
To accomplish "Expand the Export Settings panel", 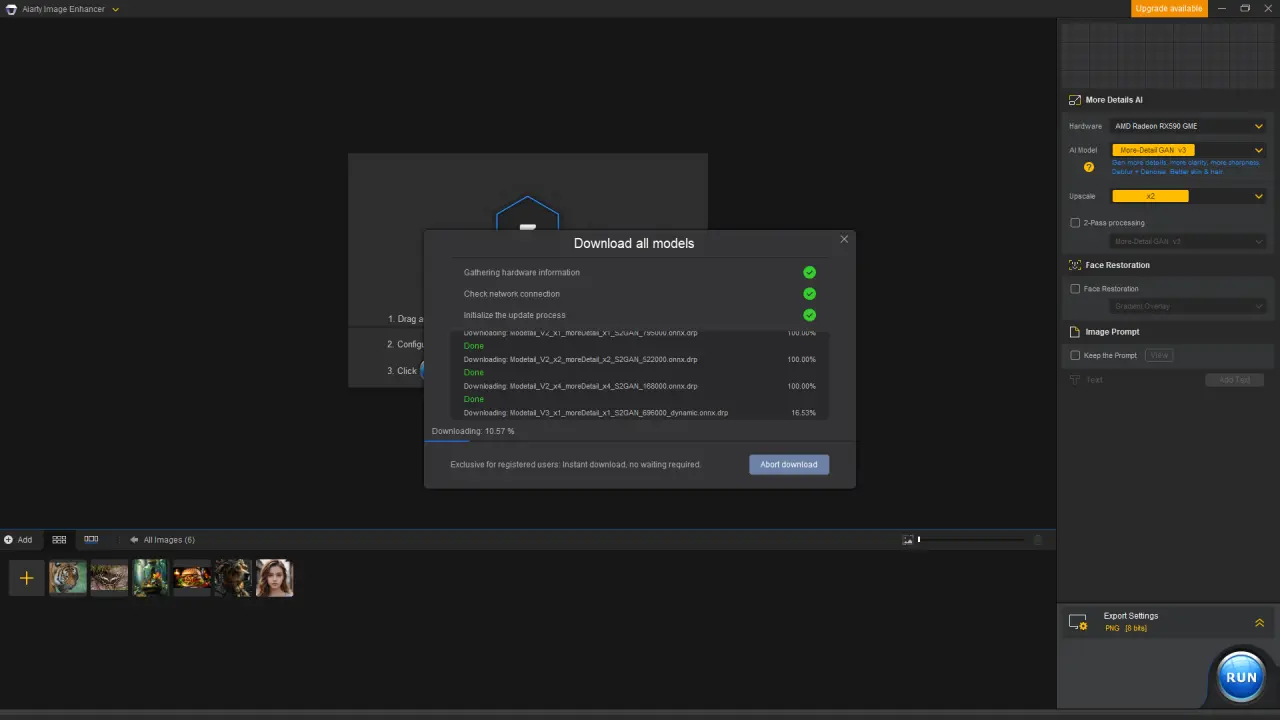I will [x=1259, y=623].
